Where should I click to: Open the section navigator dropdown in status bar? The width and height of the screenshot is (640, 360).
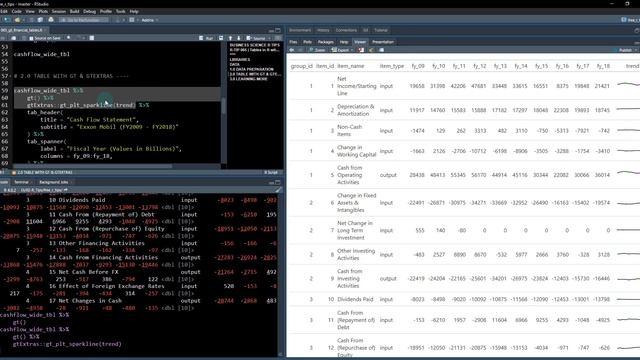[43, 172]
